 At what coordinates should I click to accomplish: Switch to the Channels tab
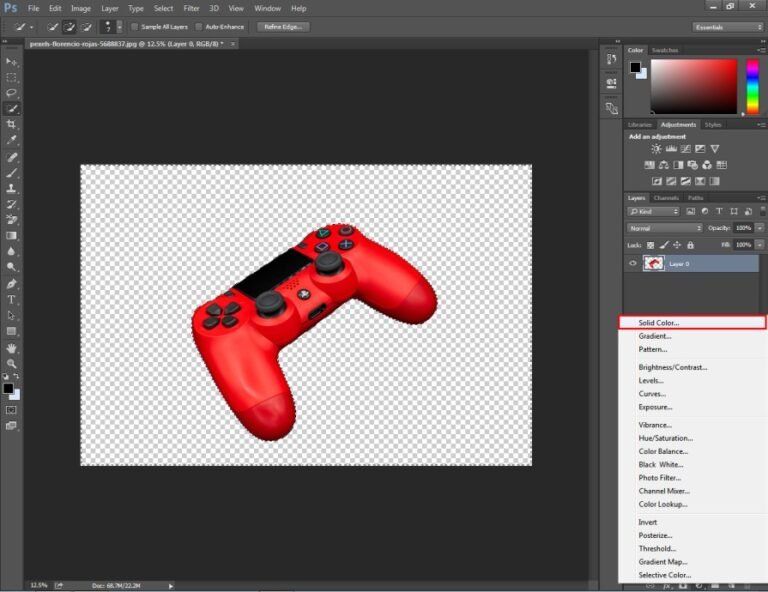(x=666, y=198)
